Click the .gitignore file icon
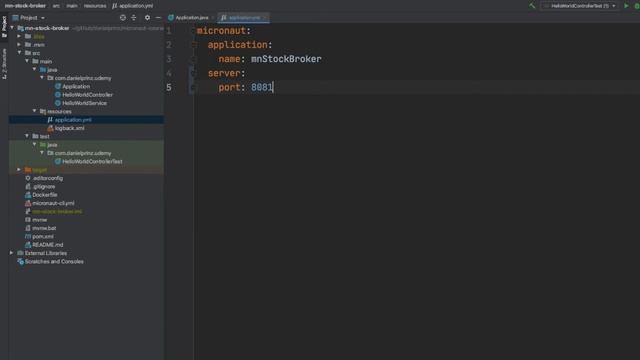Viewport: 640px width, 360px height. point(28,186)
